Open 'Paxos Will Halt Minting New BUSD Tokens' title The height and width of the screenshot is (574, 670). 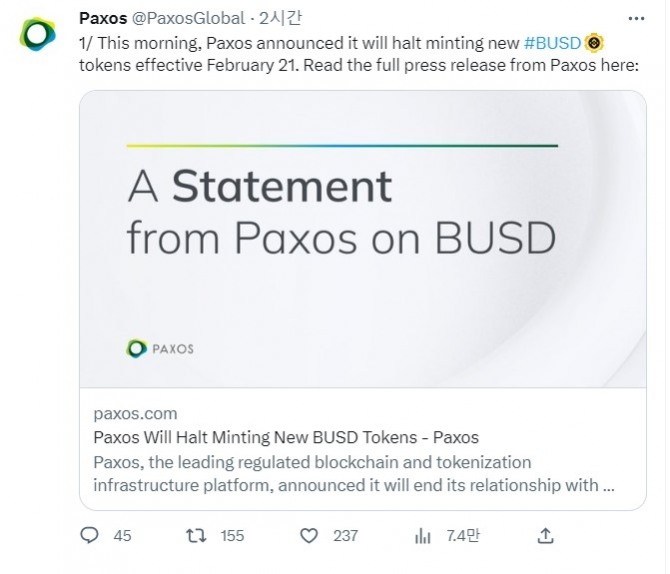tap(285, 437)
